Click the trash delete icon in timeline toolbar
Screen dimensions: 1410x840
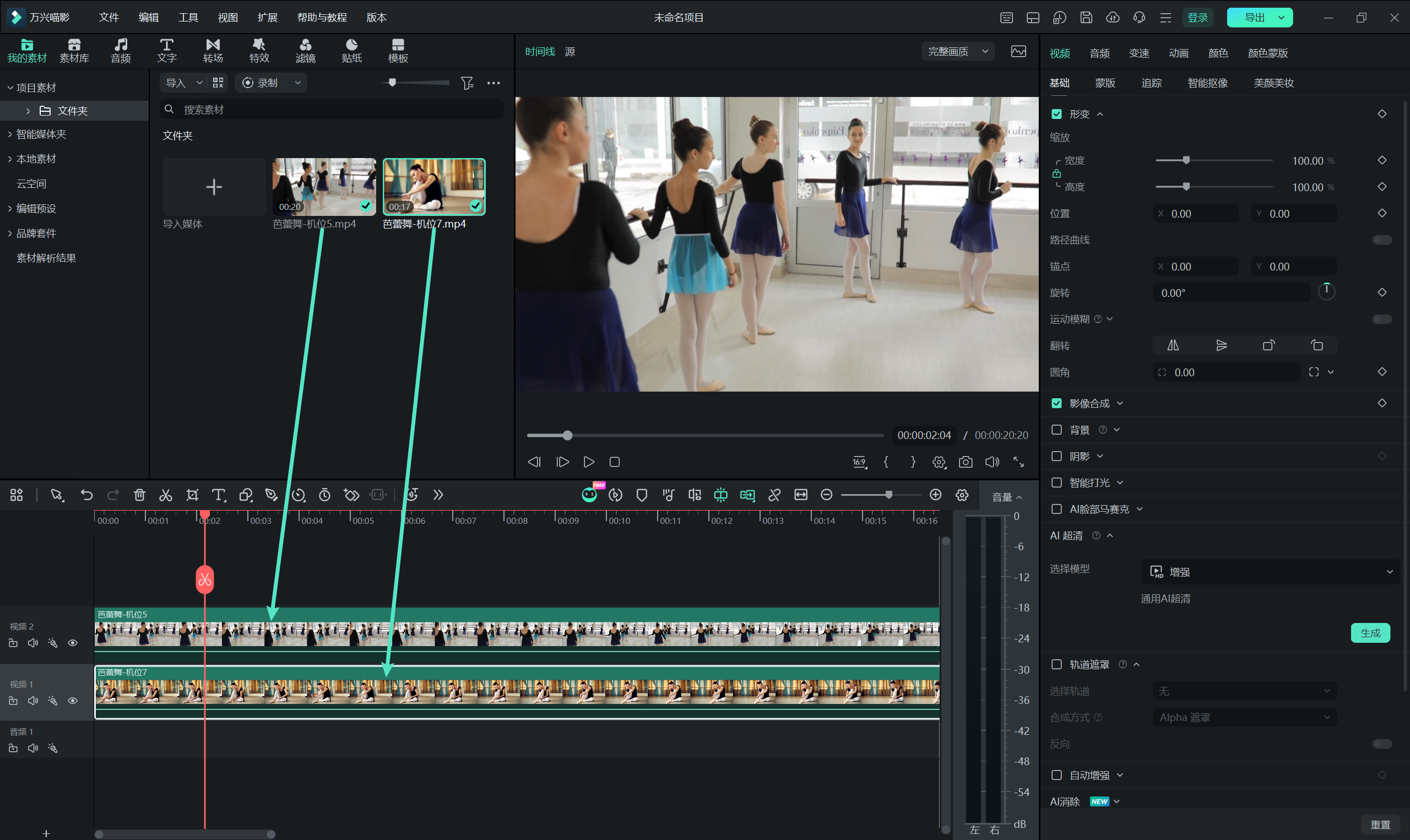coord(139,495)
